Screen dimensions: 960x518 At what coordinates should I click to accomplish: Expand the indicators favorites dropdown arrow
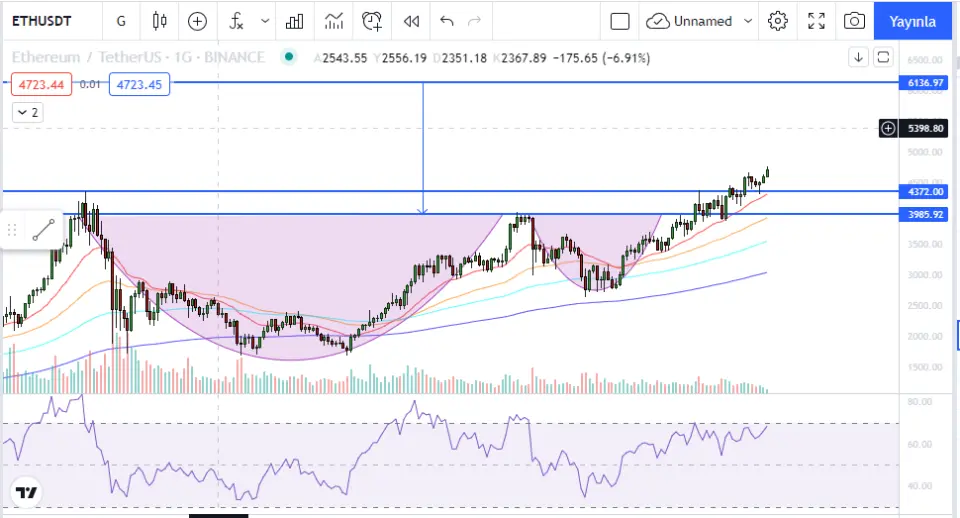pyautogui.click(x=265, y=21)
